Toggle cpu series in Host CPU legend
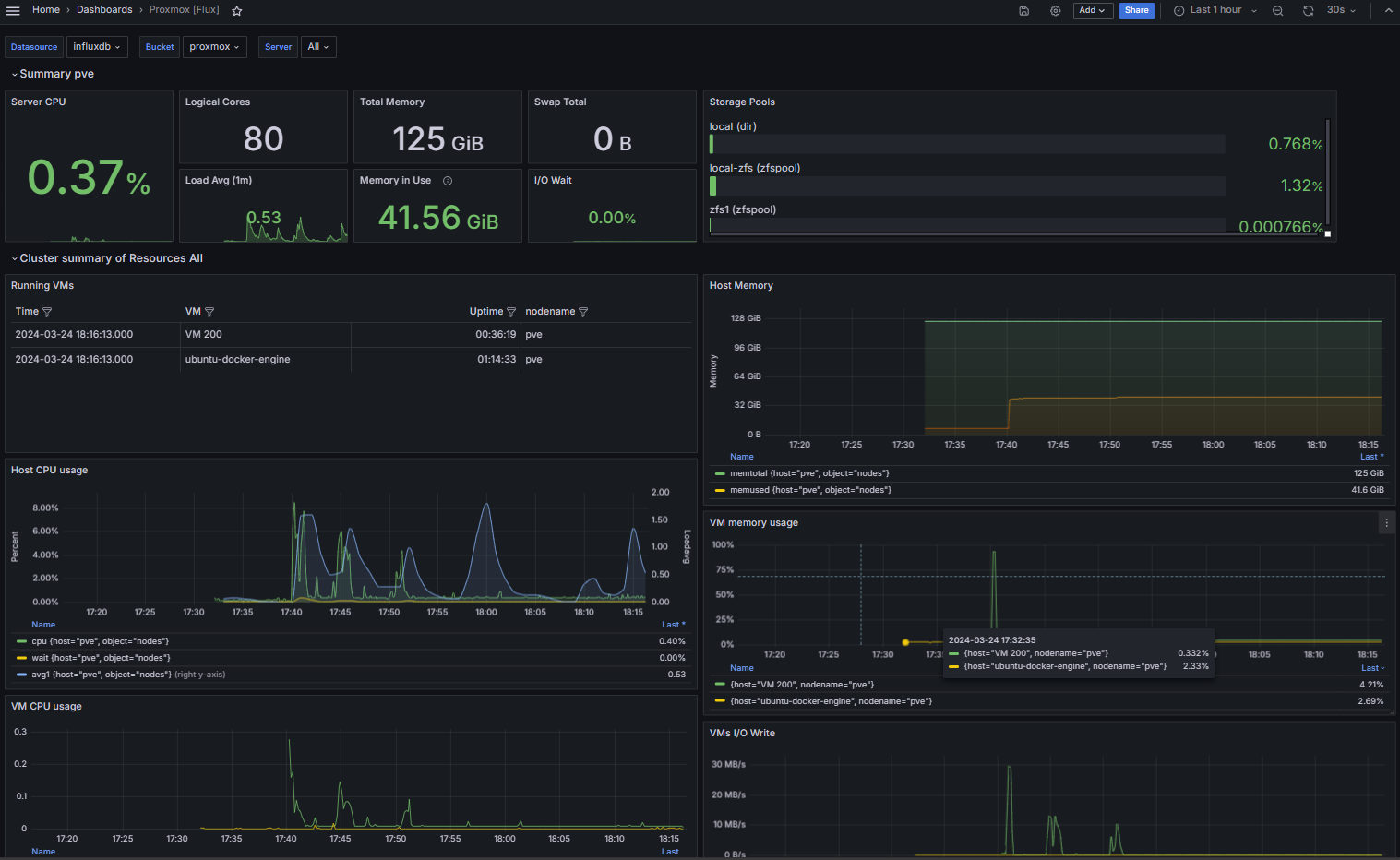Image resolution: width=1400 pixels, height=860 pixels. [101, 641]
